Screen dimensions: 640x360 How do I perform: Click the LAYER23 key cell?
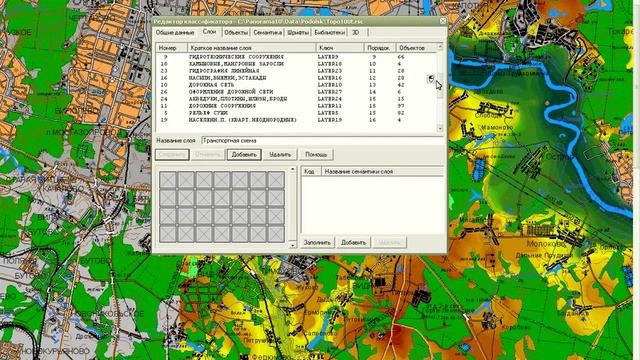[329, 71]
